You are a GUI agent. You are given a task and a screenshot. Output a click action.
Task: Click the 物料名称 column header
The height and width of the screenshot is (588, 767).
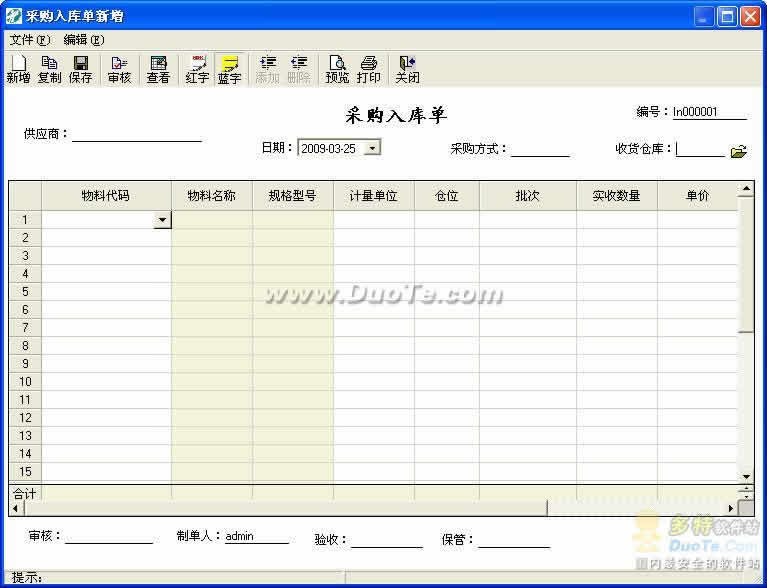pos(212,196)
